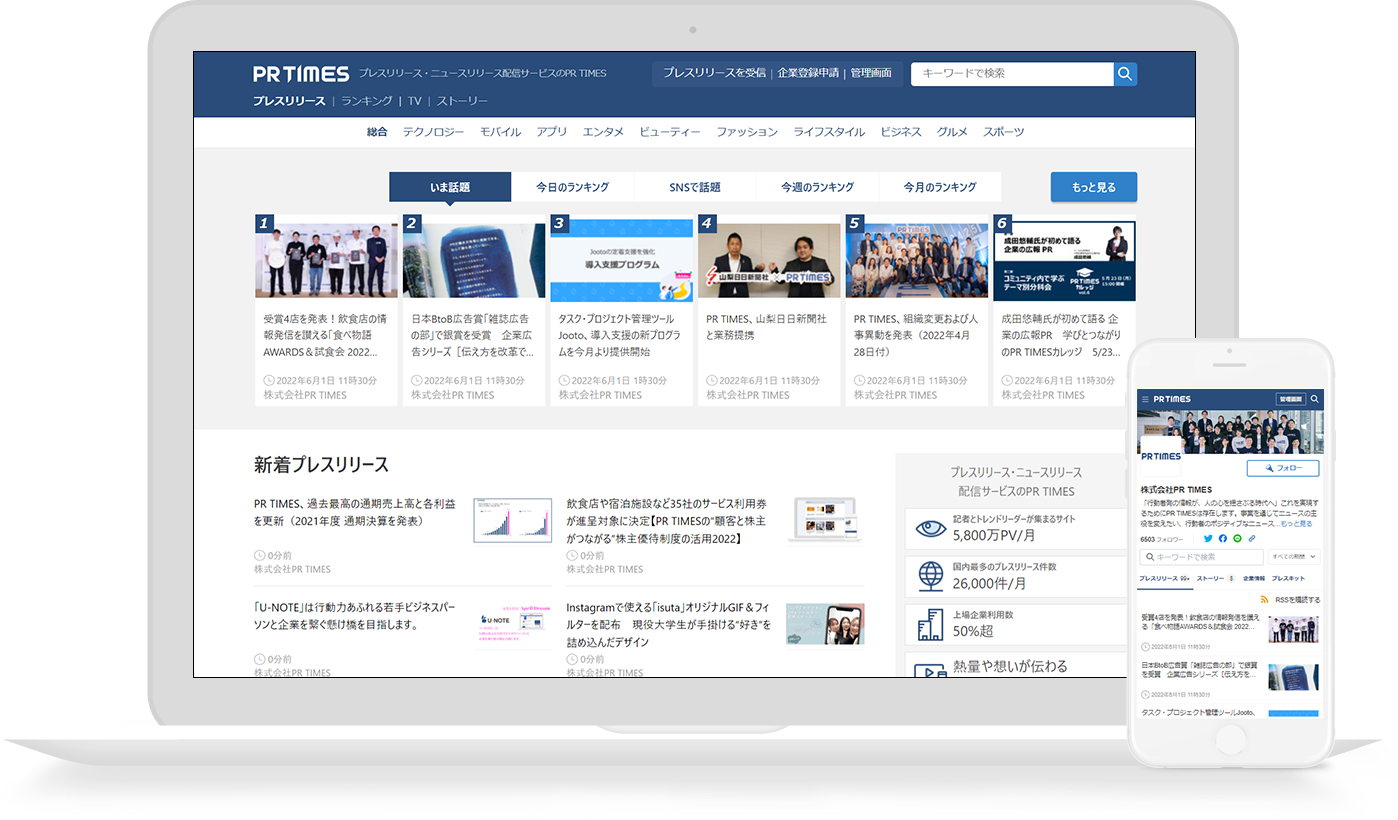Open ranking card 4 山梨日日新聞社 thumbnail
The width and height of the screenshot is (1398, 820).
[x=769, y=260]
